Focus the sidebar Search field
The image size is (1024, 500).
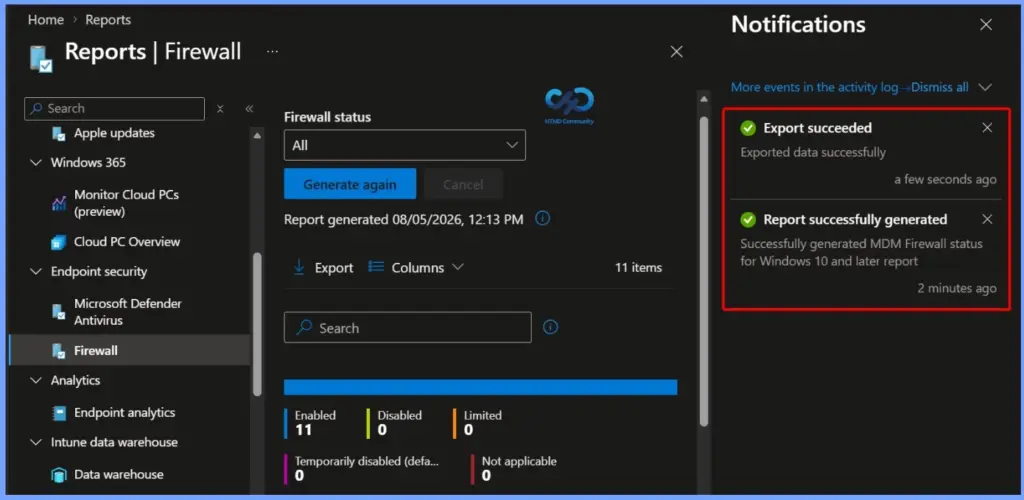coord(114,109)
